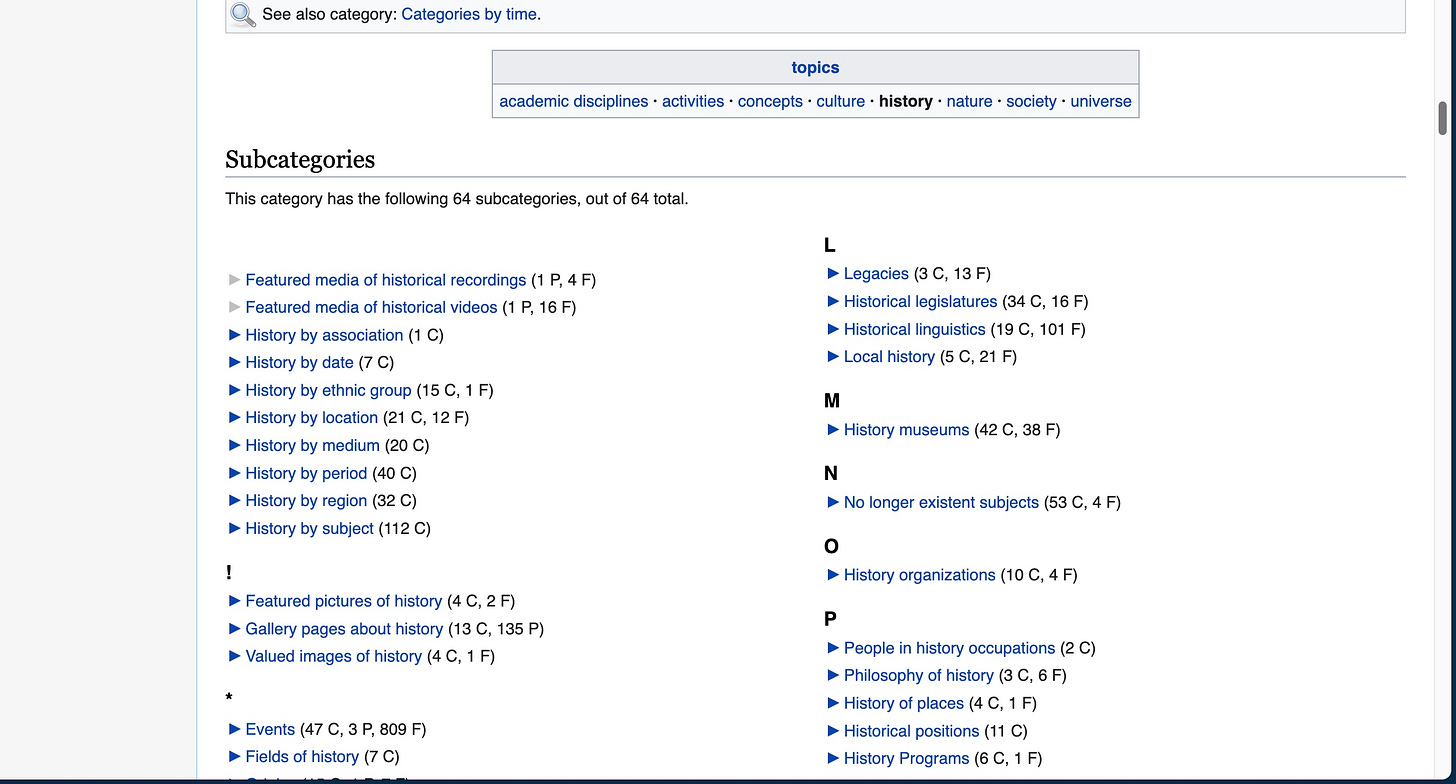Open Fields of history category
Image resolution: width=1456 pixels, height=784 pixels.
pos(302,757)
